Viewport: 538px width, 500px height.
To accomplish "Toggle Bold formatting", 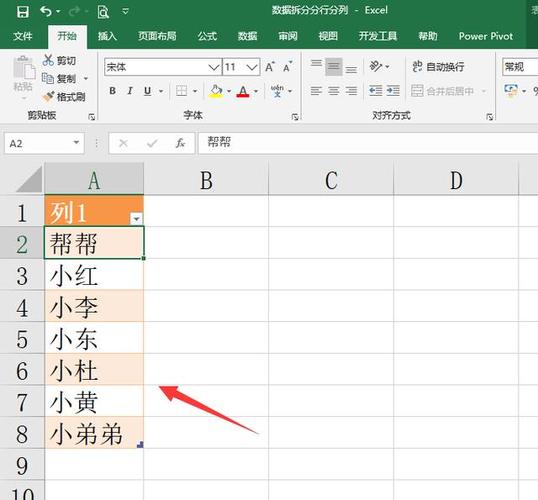I will pyautogui.click(x=112, y=91).
